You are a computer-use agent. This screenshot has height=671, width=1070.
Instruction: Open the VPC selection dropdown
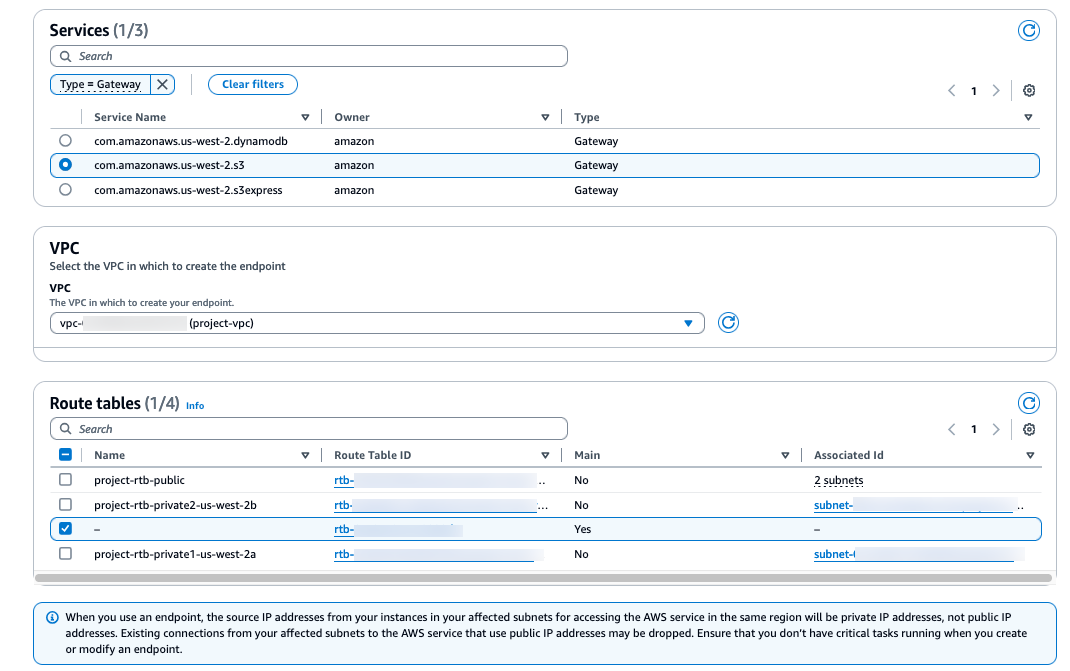click(x=377, y=323)
